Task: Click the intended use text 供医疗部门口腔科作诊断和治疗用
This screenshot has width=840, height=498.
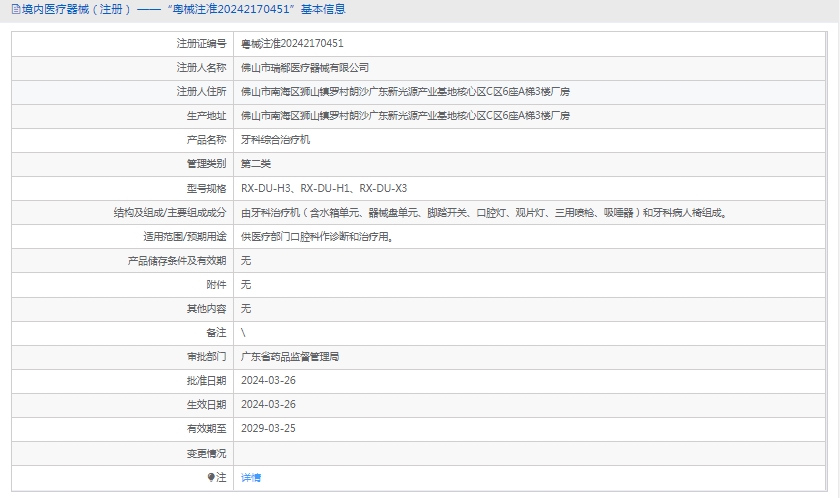Action: click(x=317, y=237)
